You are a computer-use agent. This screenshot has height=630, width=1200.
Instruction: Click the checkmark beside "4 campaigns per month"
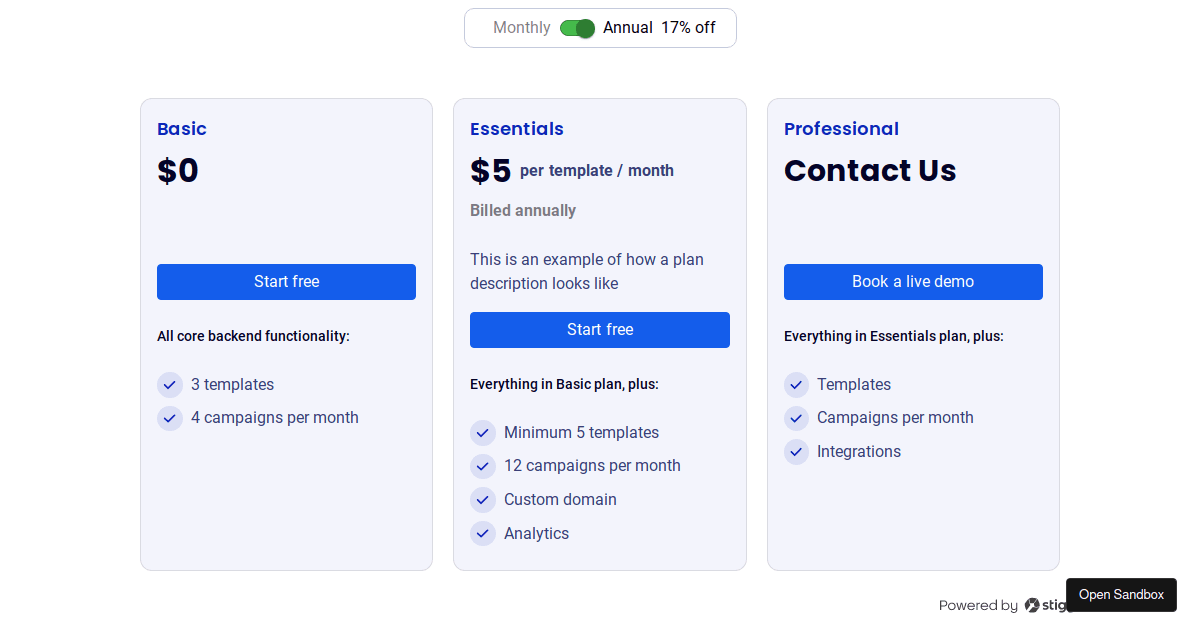[169, 418]
